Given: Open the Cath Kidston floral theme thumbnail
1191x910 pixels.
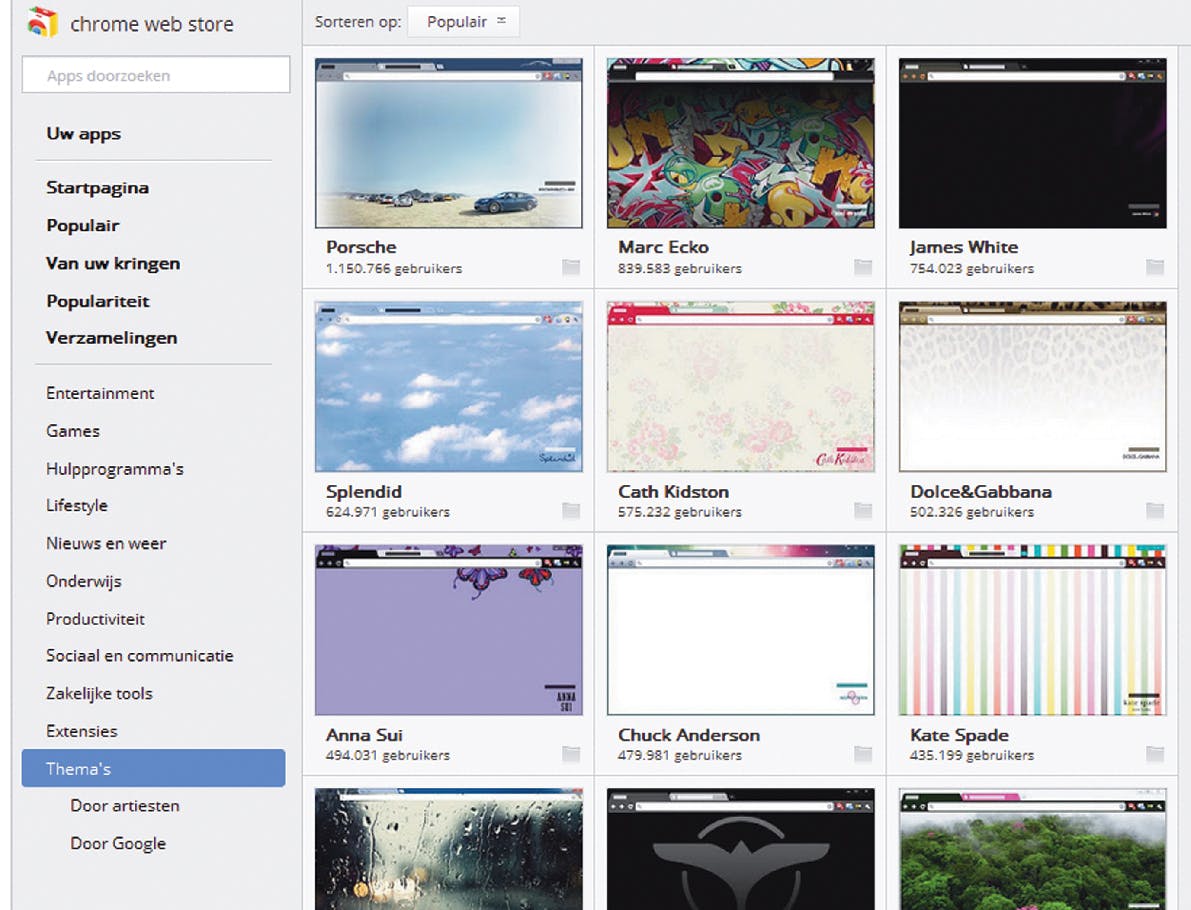Looking at the screenshot, I should pyautogui.click(x=741, y=387).
